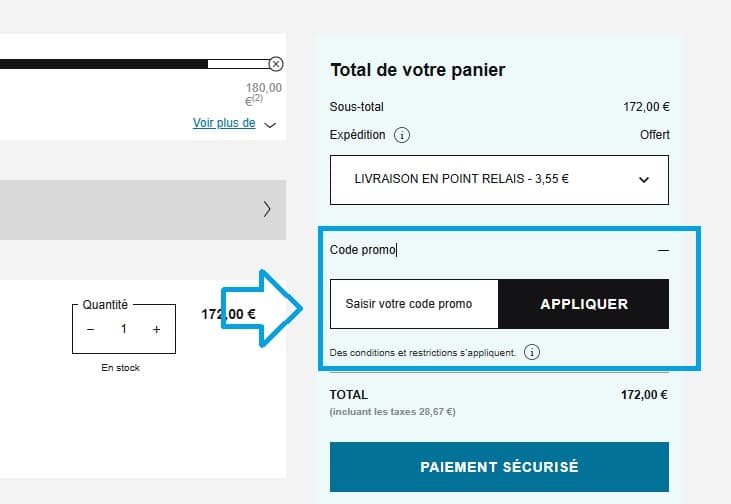Decrease quantity with the minus button

90,329
